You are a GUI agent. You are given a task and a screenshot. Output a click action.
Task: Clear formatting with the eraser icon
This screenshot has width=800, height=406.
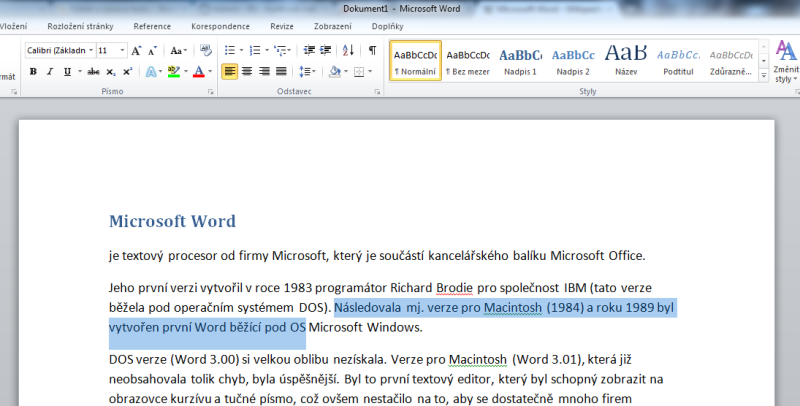pyautogui.click(x=206, y=50)
